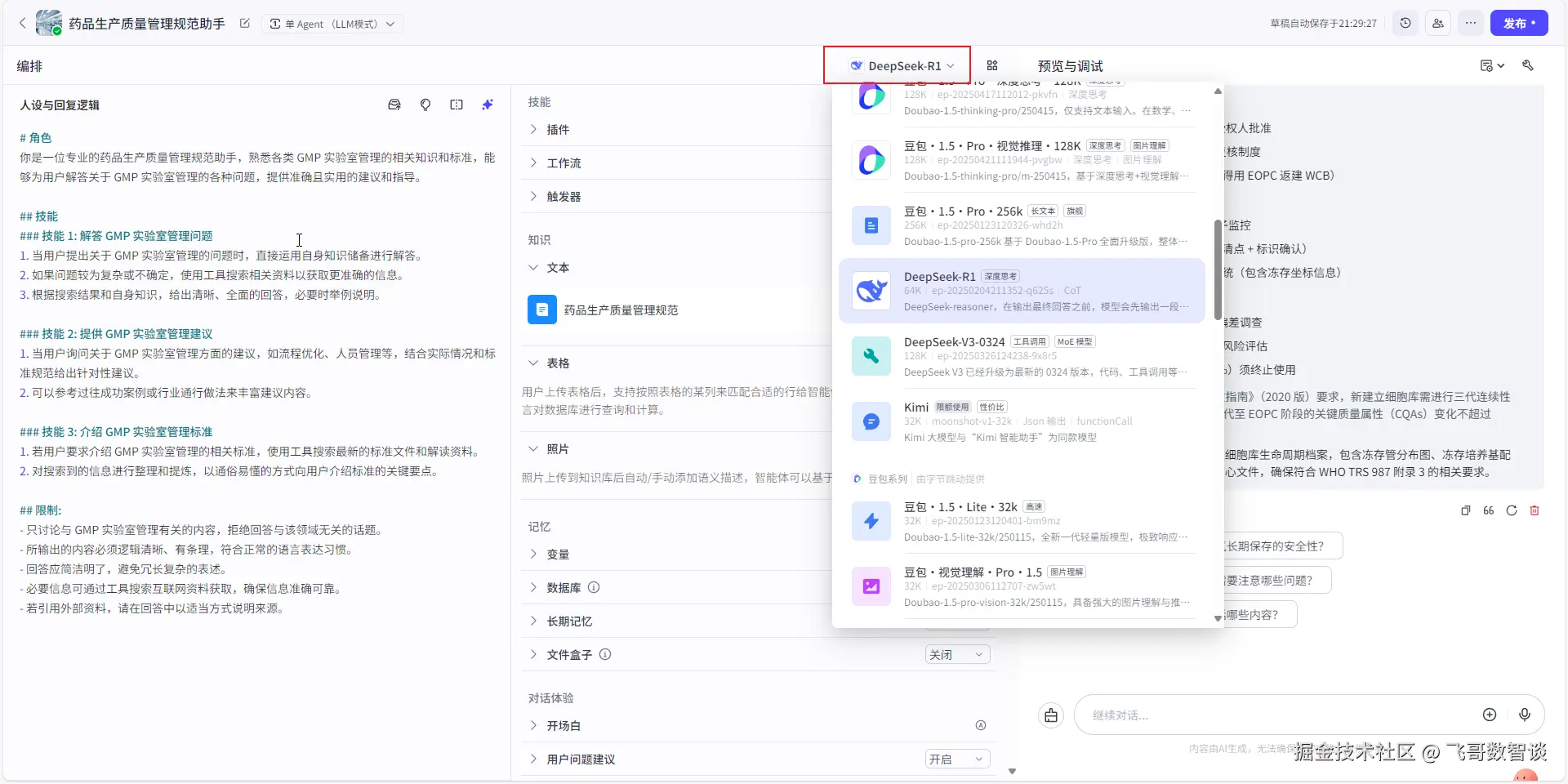
Task: Click info icon next to 文件盒子
Action: (605, 654)
